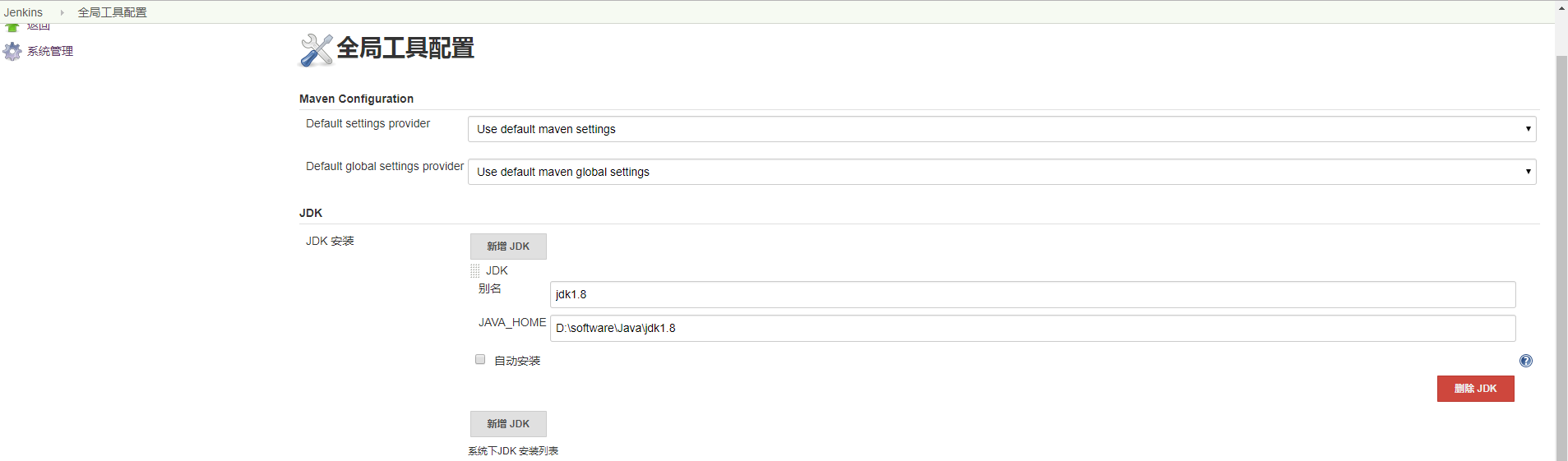This screenshot has width=1568, height=461.
Task: Open the Default global settings provider dropdown
Action: pyautogui.click(x=1001, y=172)
